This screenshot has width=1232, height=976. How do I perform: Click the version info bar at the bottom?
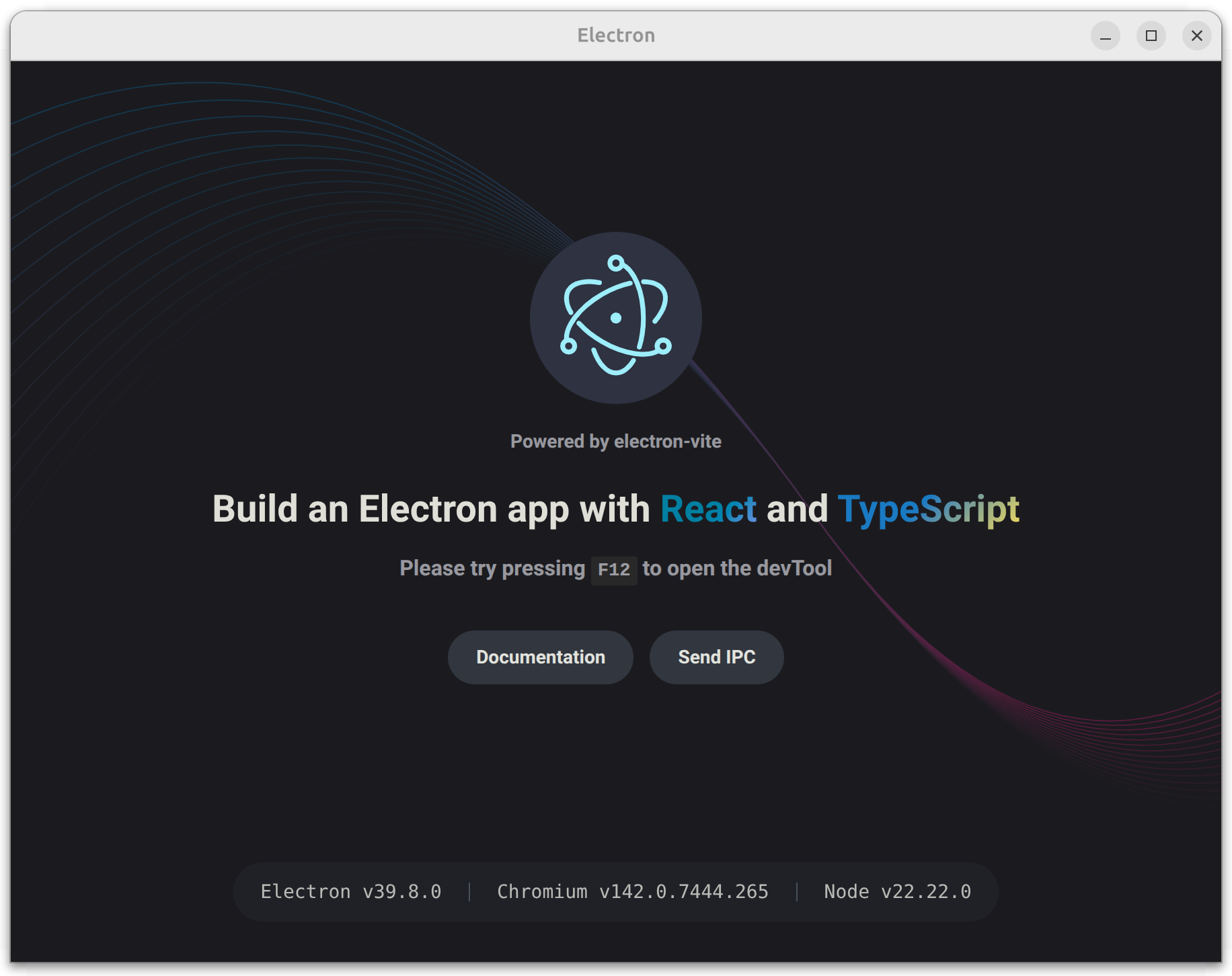[x=615, y=891]
